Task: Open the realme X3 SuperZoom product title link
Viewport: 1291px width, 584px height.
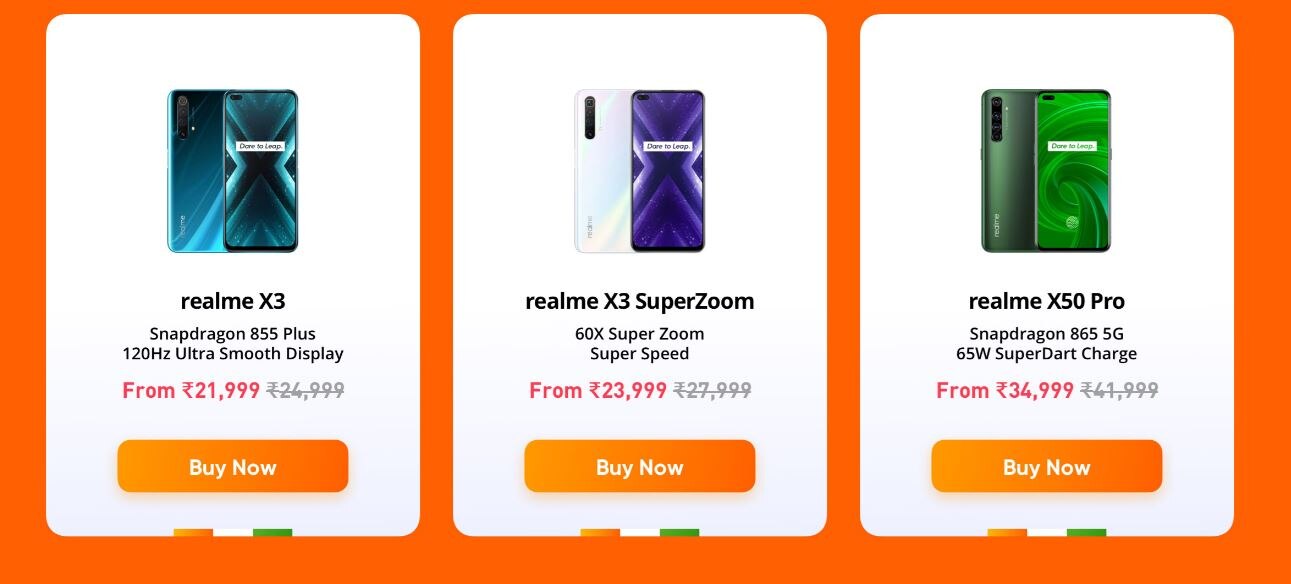Action: coord(640,301)
